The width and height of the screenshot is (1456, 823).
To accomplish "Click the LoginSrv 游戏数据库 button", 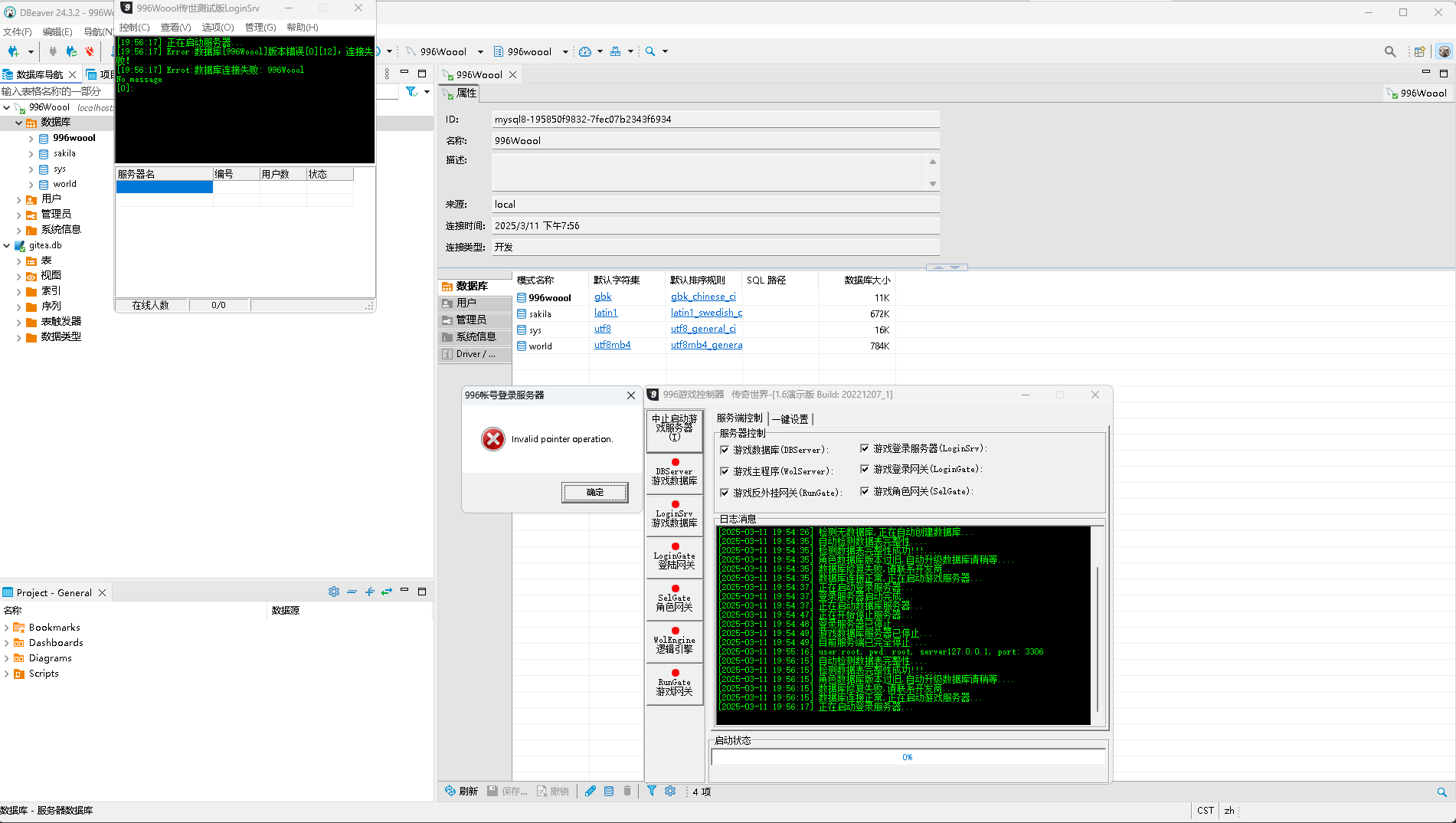I will [674, 514].
